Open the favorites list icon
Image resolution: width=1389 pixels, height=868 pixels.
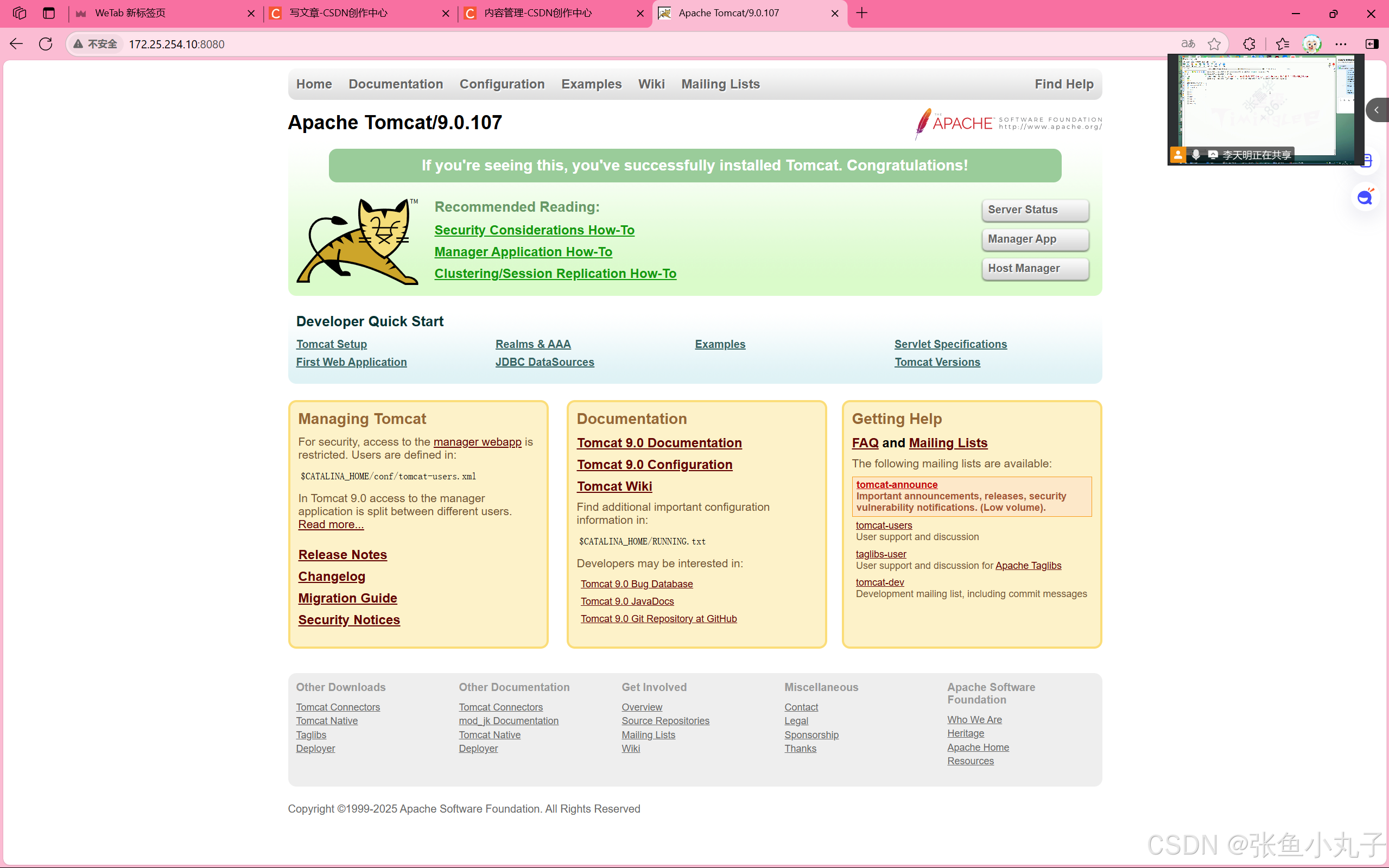(1283, 44)
